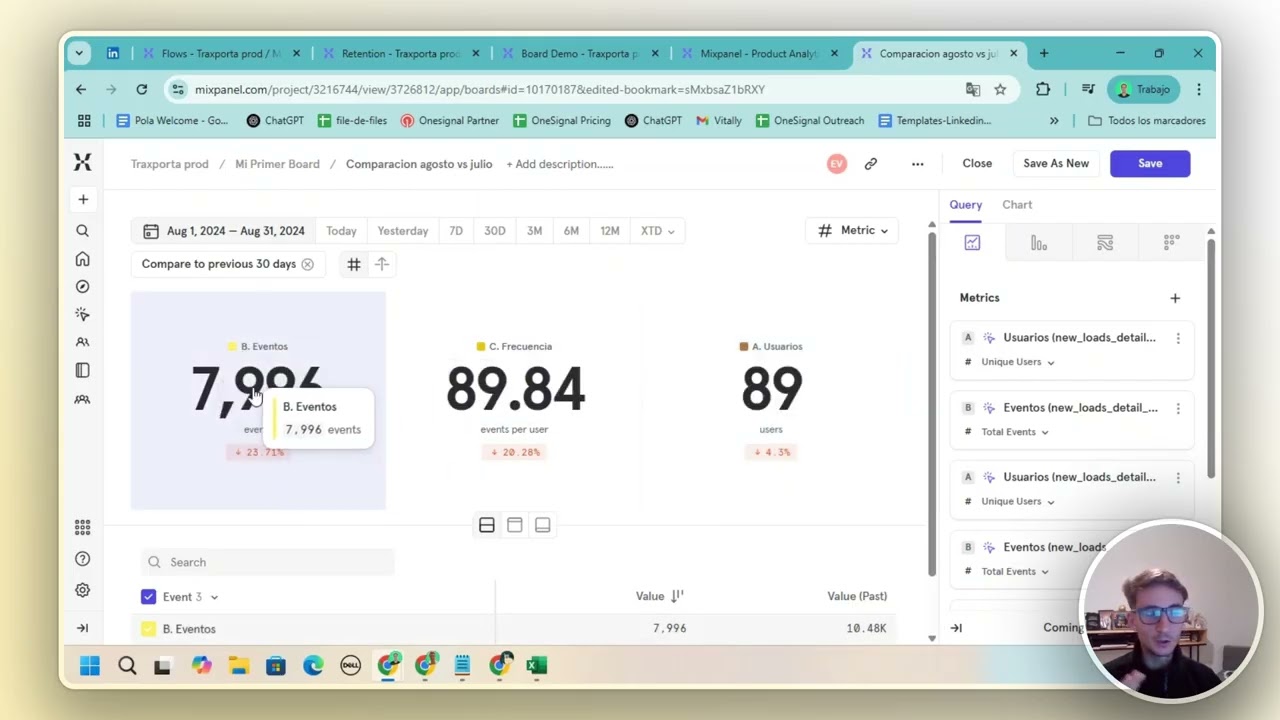The height and width of the screenshot is (720, 1280).
Task: Select the 30D date preset
Action: pos(495,231)
